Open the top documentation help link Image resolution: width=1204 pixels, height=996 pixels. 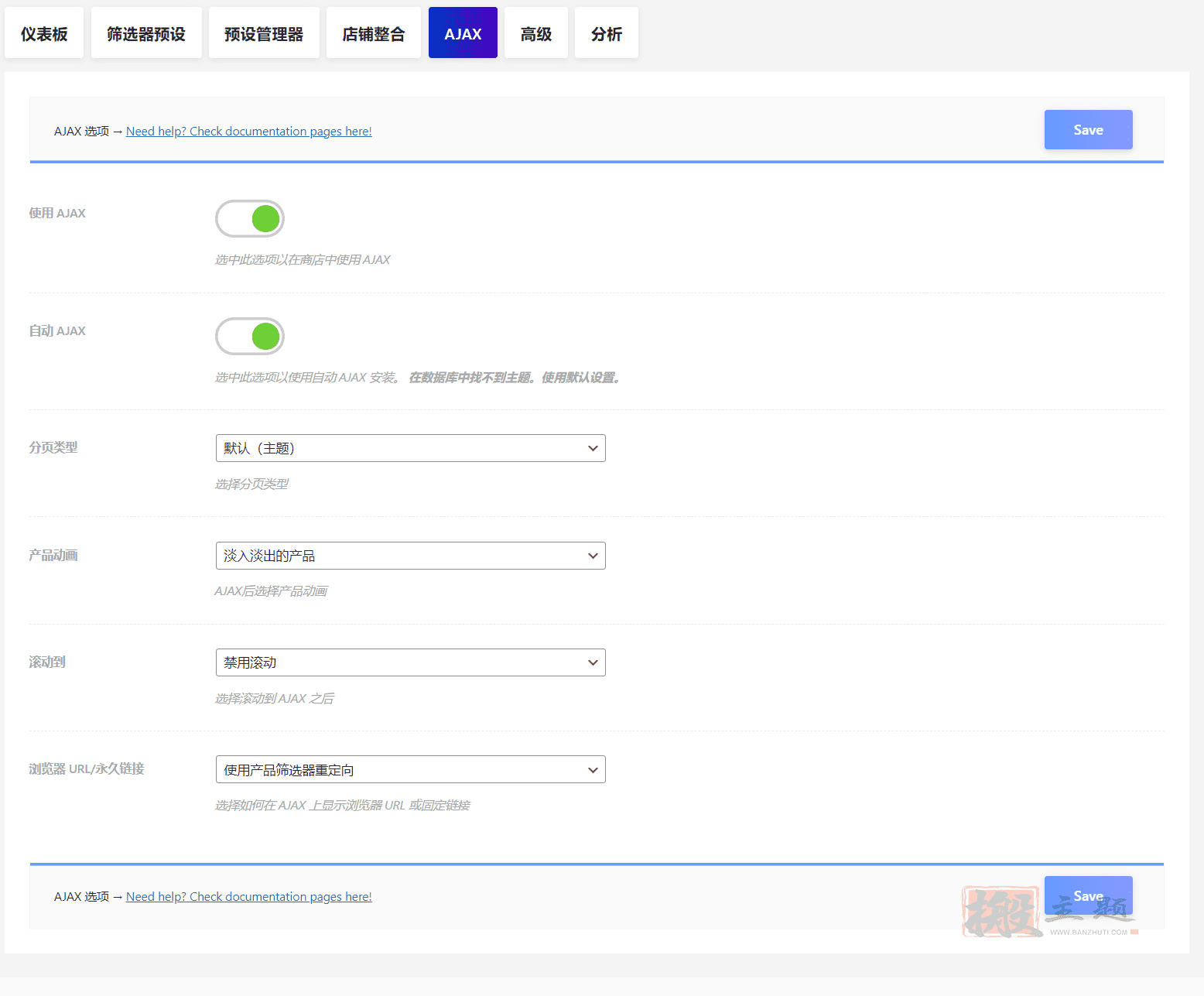249,132
